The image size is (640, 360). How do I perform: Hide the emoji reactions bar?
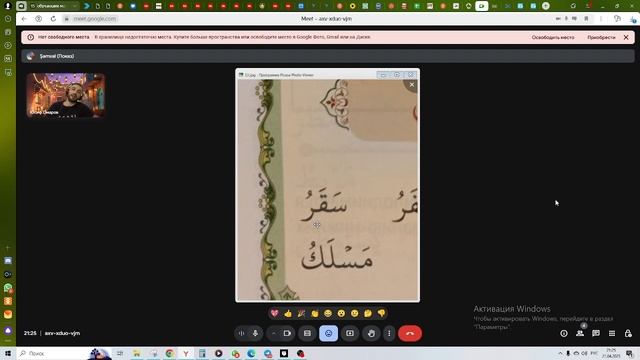pyautogui.click(x=329, y=333)
